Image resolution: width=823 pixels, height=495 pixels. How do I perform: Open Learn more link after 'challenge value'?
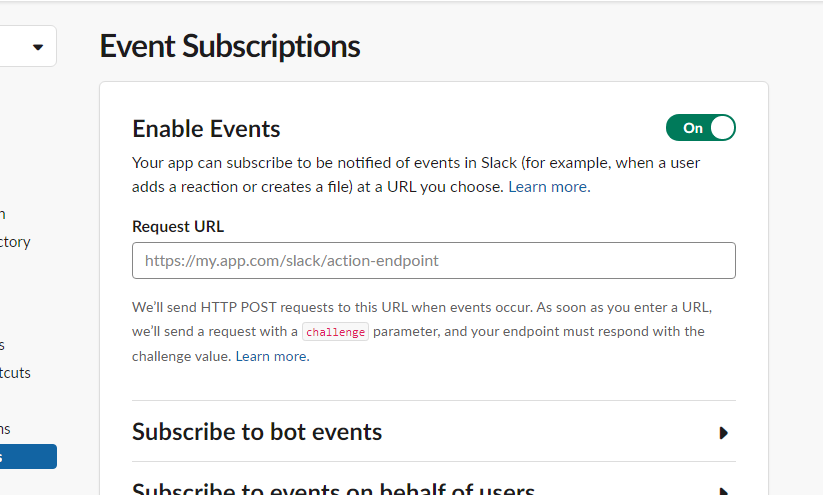(271, 356)
